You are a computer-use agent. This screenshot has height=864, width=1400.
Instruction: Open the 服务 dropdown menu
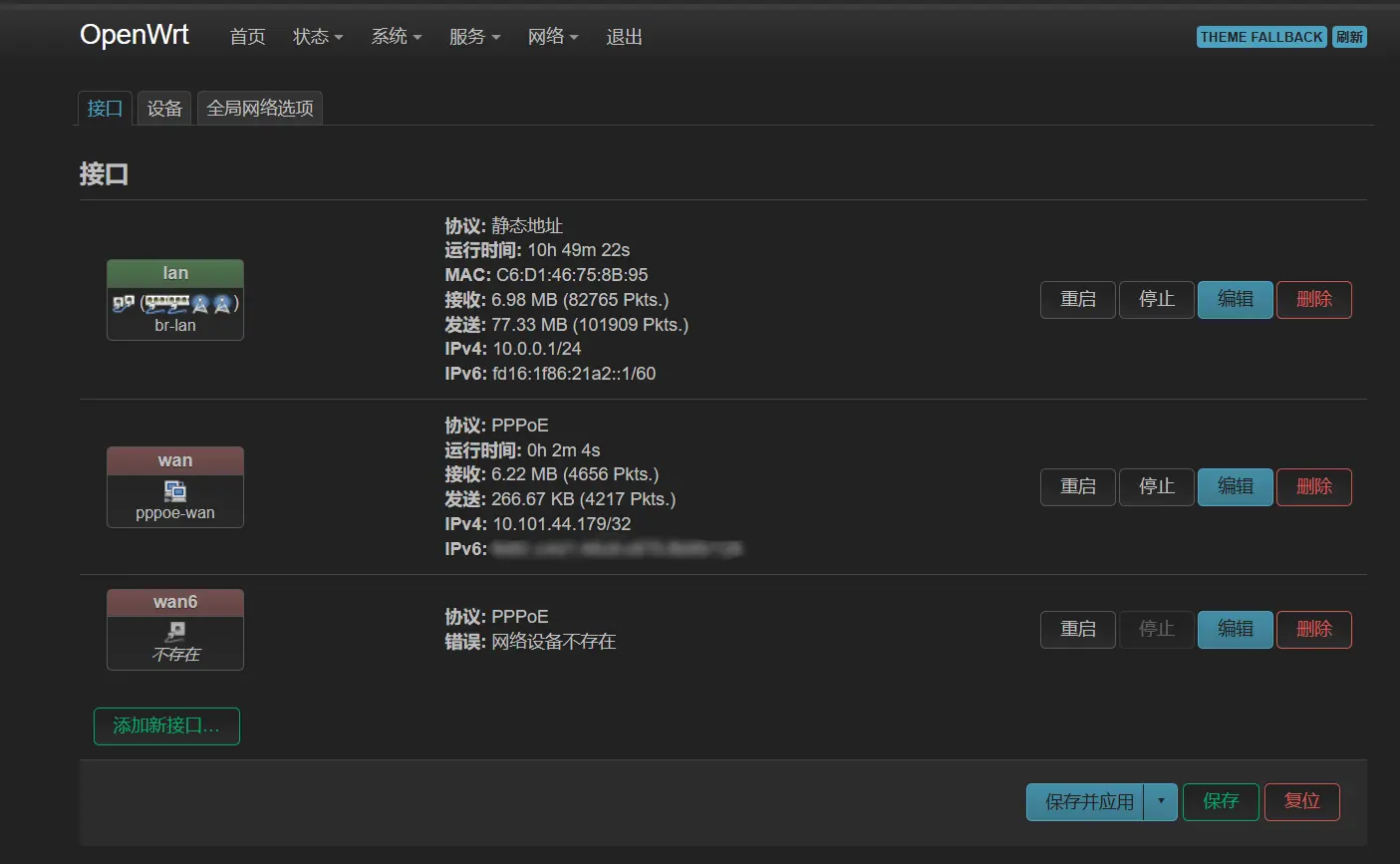[474, 37]
